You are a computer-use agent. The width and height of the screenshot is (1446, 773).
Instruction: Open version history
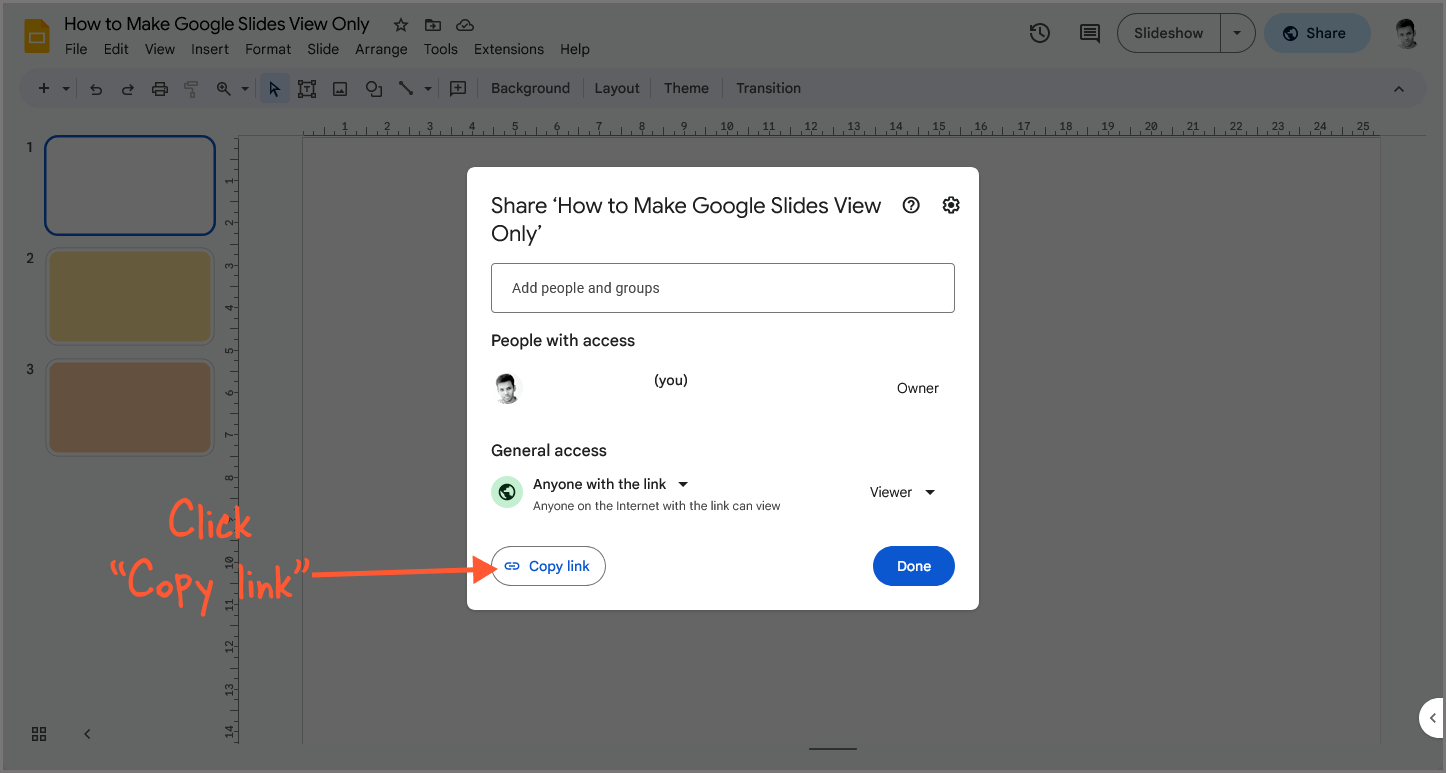click(x=1039, y=33)
